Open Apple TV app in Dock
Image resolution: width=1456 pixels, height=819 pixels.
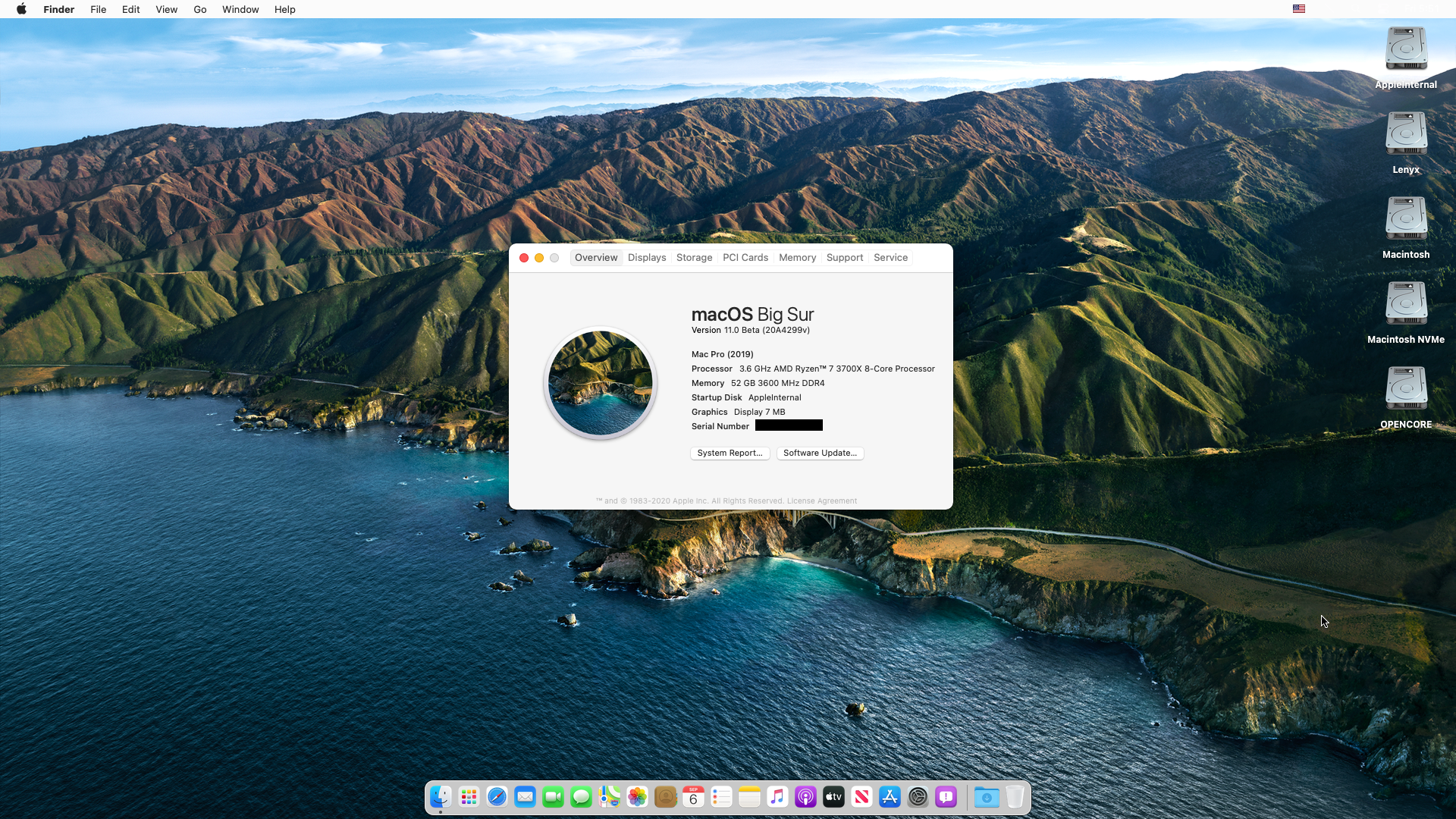[x=833, y=797]
